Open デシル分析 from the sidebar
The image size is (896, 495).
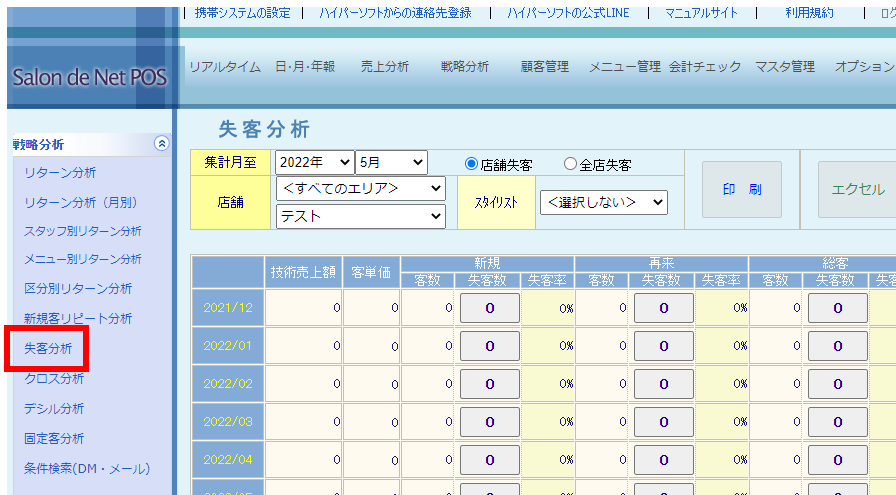54,408
